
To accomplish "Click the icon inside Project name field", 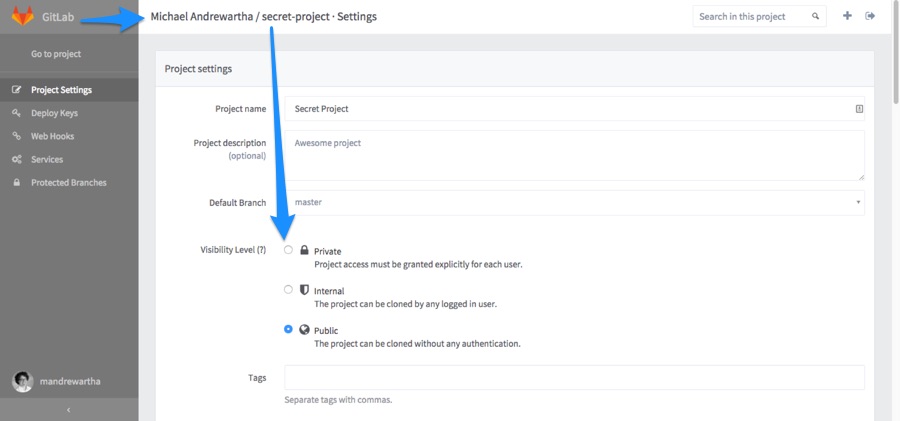I will (859, 109).
